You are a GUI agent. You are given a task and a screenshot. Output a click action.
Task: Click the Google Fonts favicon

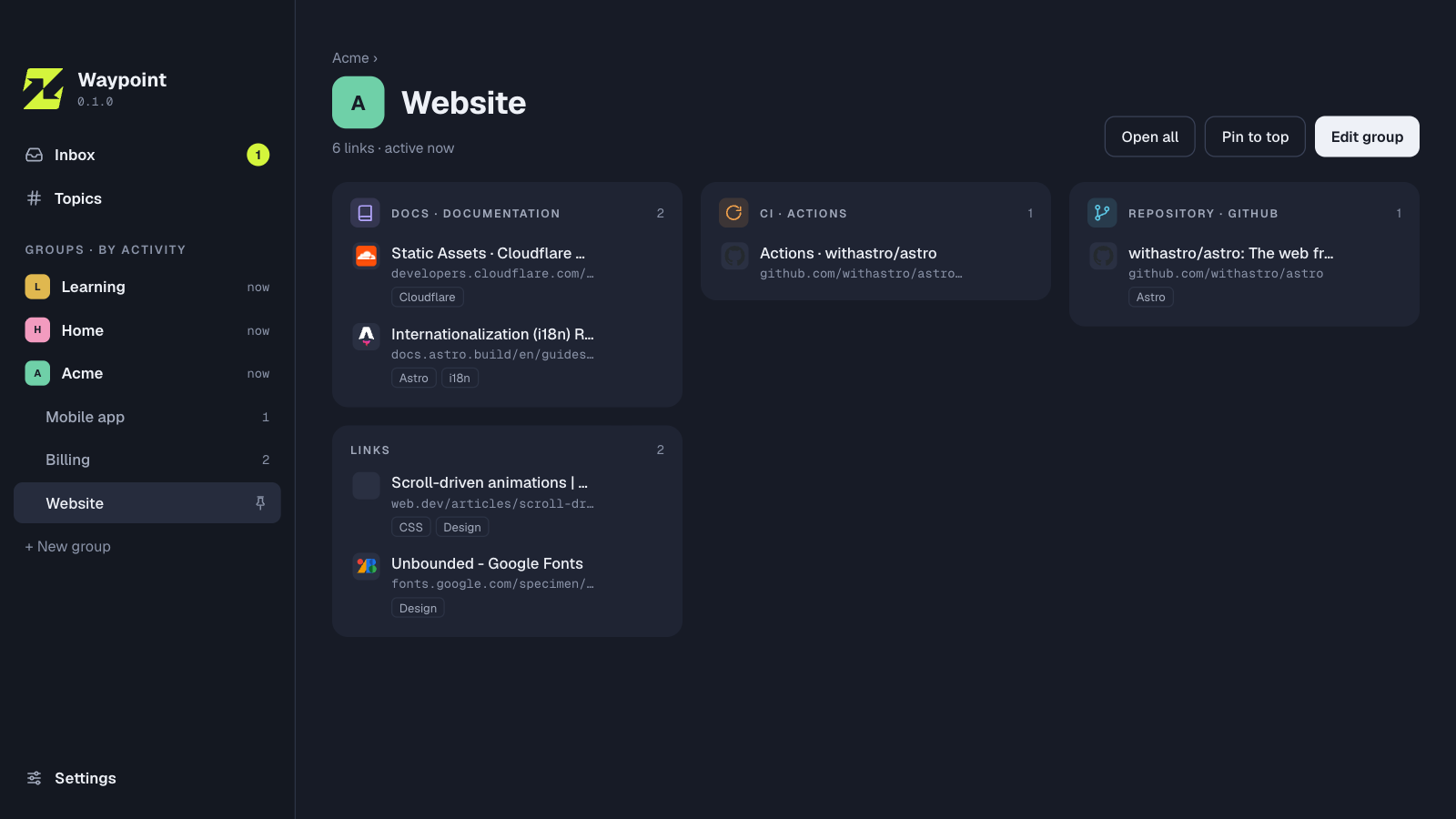click(x=367, y=566)
